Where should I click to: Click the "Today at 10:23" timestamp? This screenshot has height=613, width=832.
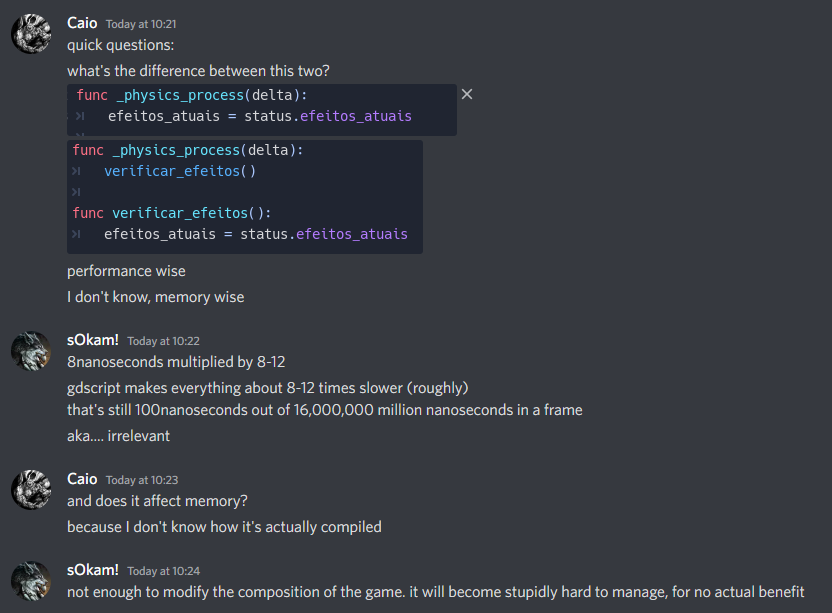pyautogui.click(x=141, y=480)
